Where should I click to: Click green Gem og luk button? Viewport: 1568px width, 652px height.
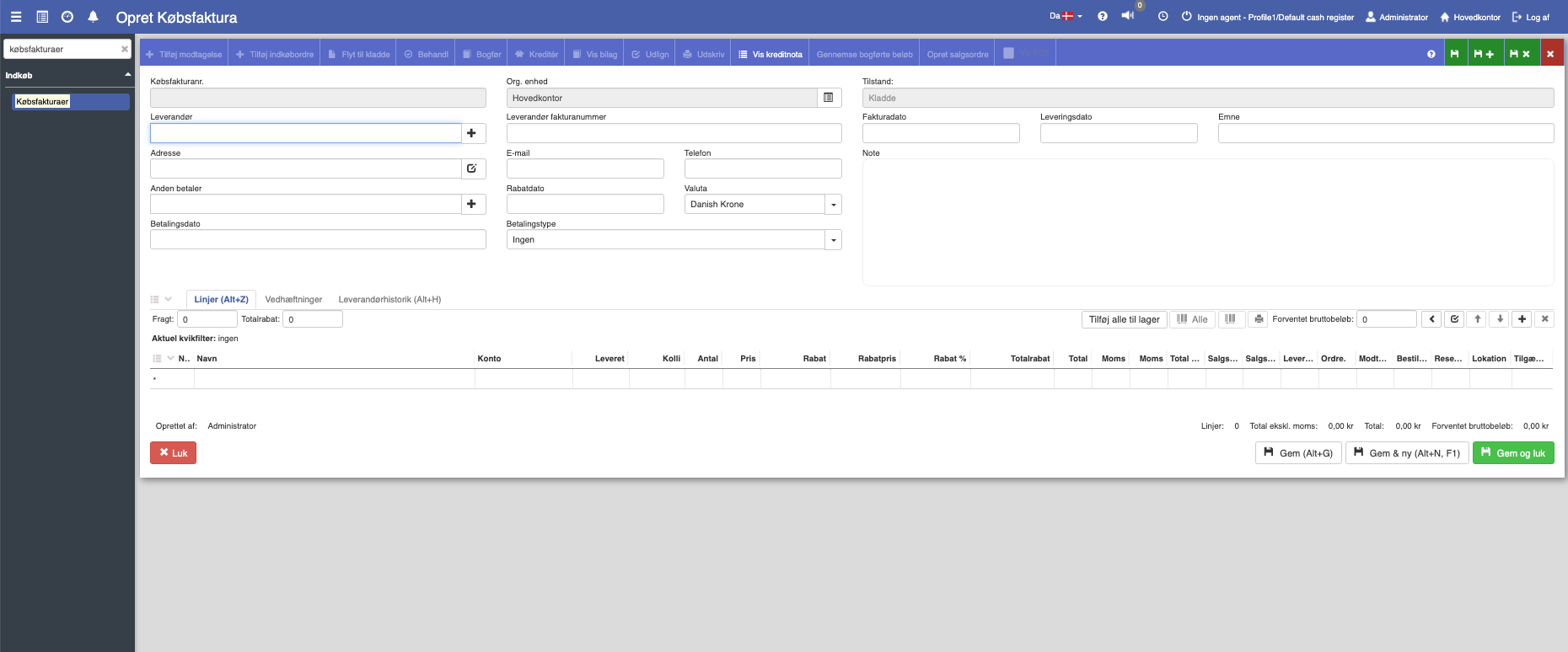(x=1513, y=453)
